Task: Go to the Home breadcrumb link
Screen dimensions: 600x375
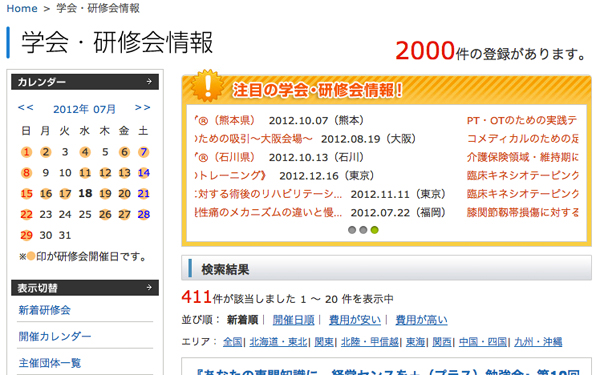Action: pyautogui.click(x=22, y=8)
